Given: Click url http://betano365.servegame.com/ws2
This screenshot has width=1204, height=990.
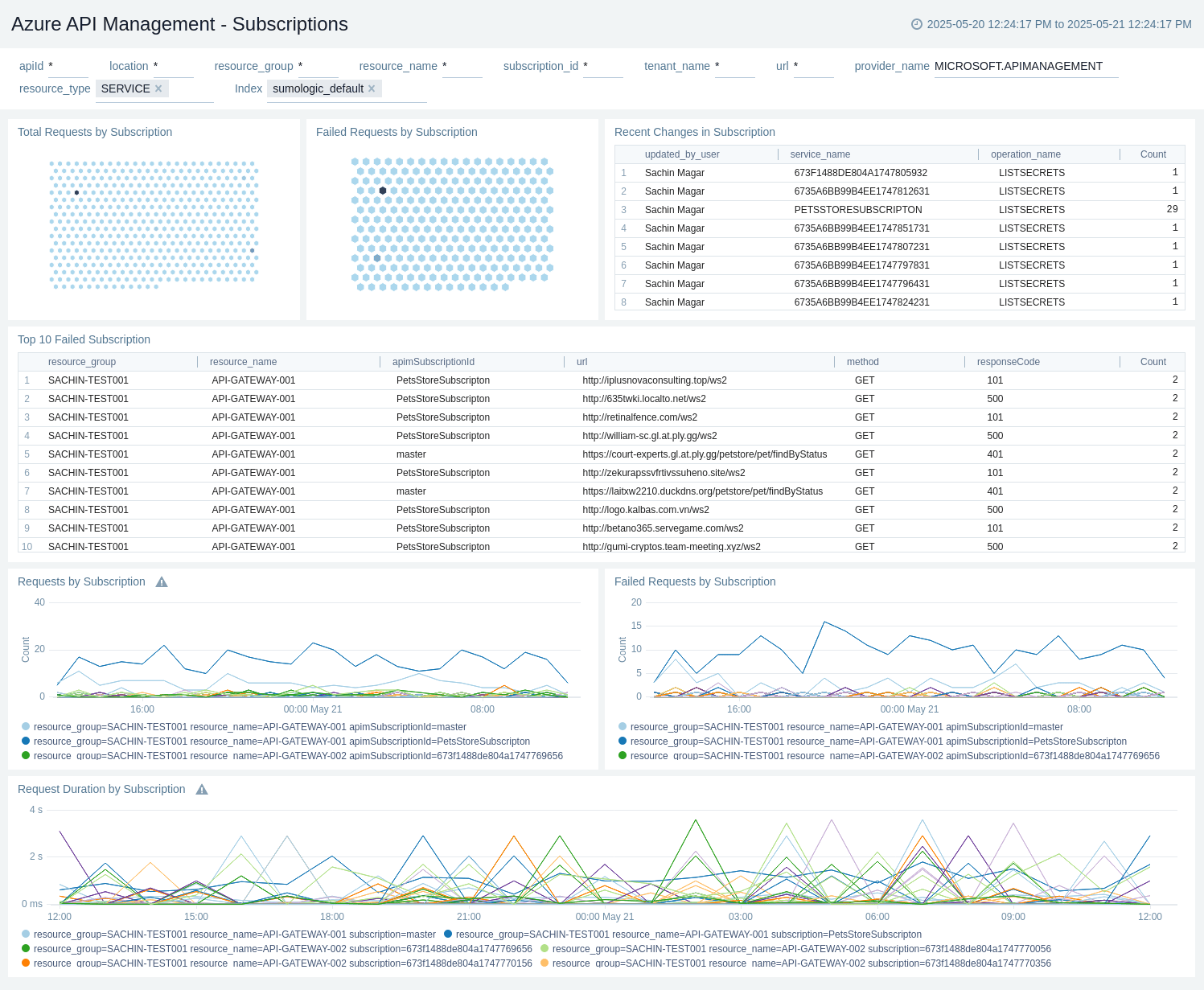Looking at the screenshot, I should tap(664, 528).
